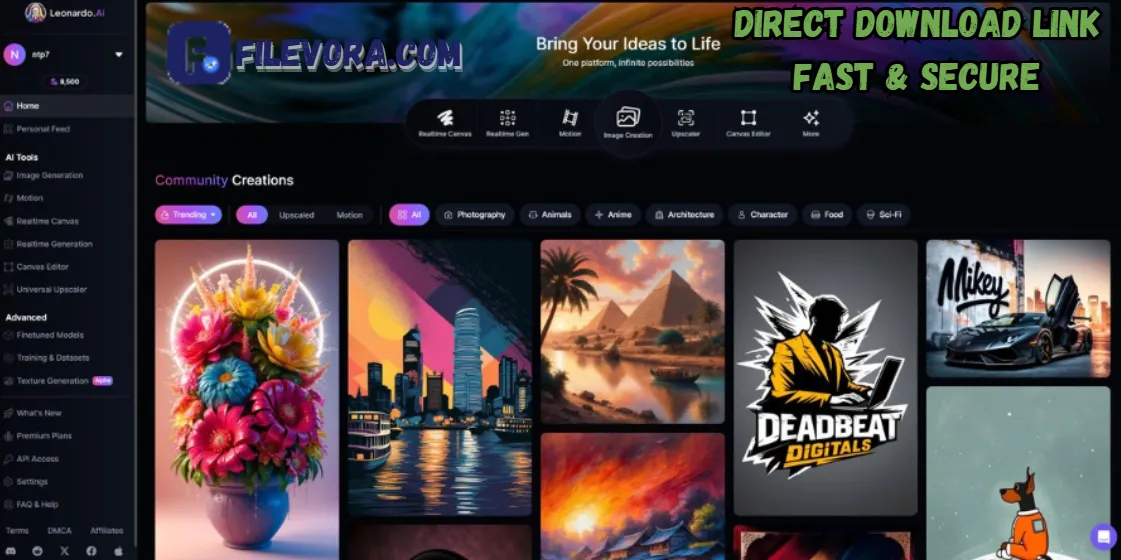This screenshot has height=560, width=1121.
Task: Open the fiery sunset village painting
Action: pyautogui.click(x=633, y=496)
